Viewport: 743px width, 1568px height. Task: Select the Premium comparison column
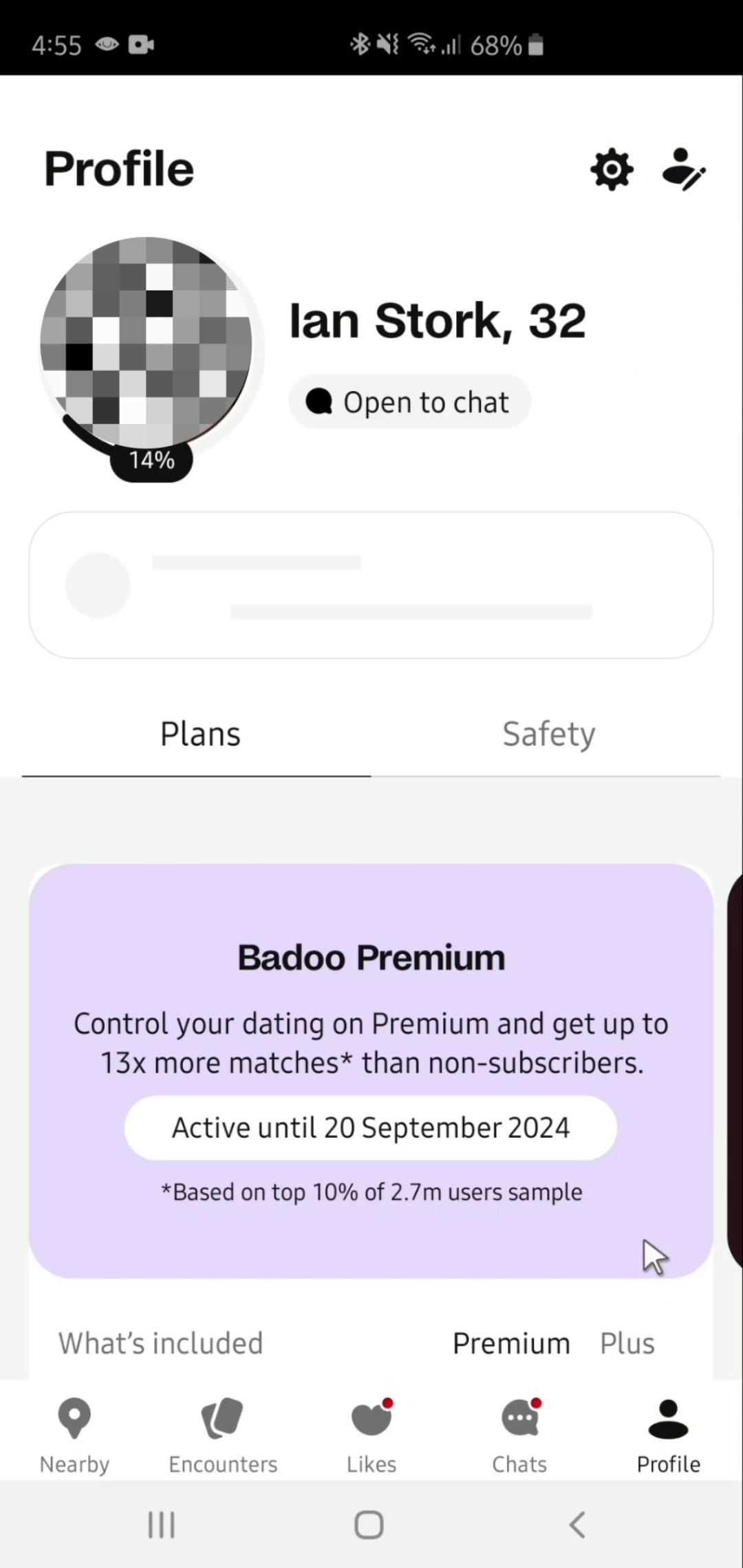[511, 1343]
